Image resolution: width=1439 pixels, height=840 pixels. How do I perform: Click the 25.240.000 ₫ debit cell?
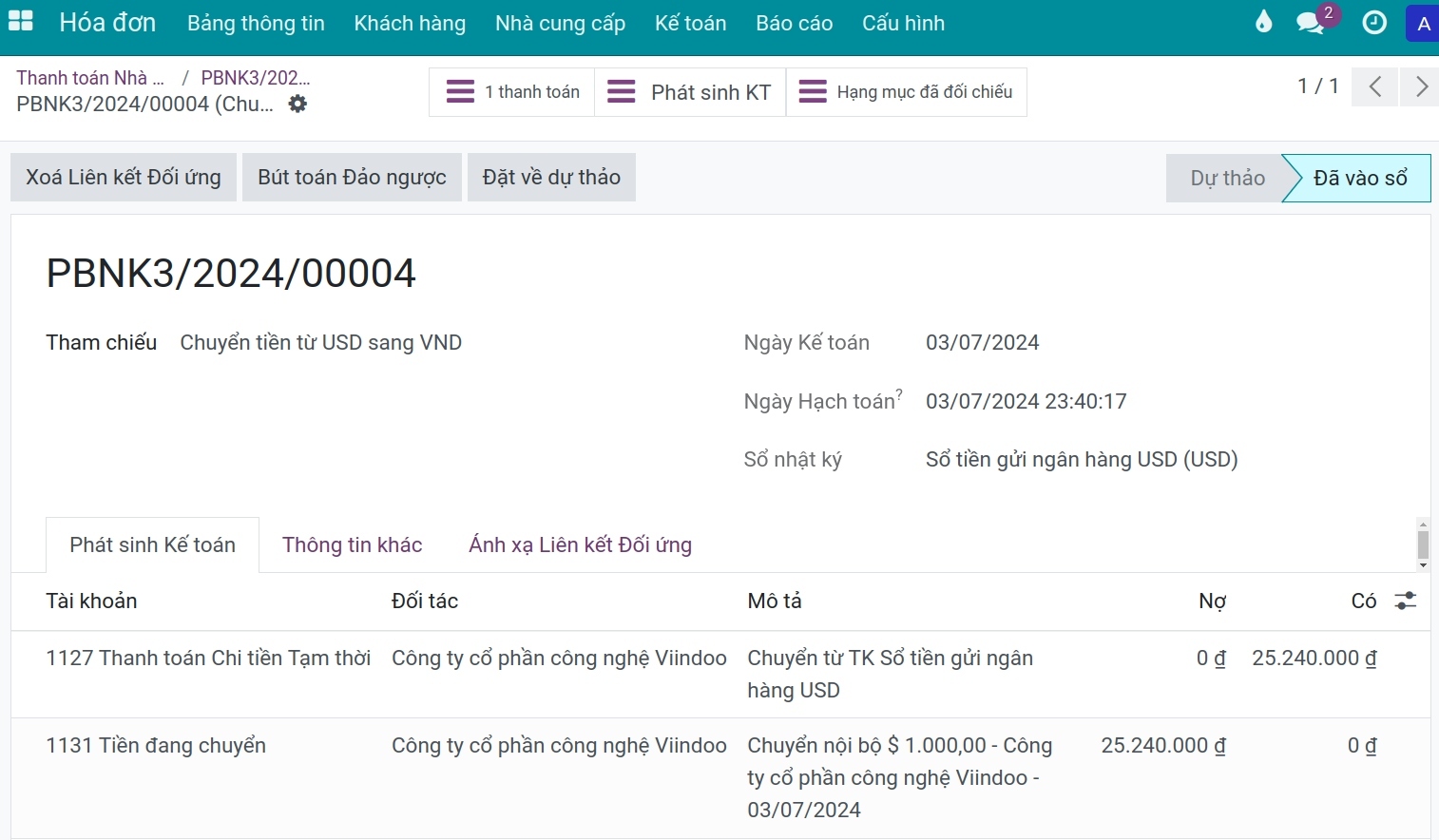click(x=1163, y=746)
